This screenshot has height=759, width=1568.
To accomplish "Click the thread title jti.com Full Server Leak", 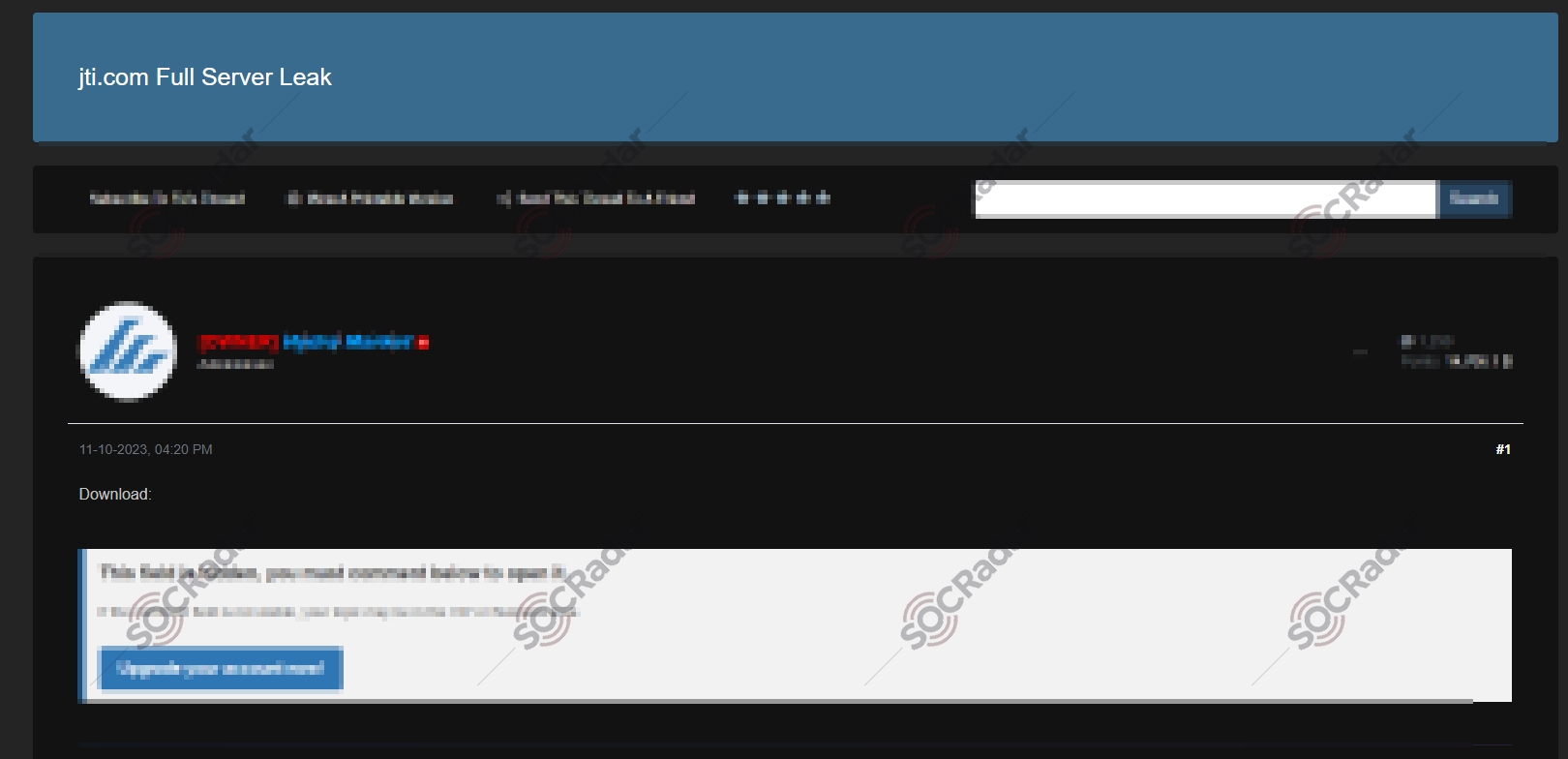I will point(205,77).
